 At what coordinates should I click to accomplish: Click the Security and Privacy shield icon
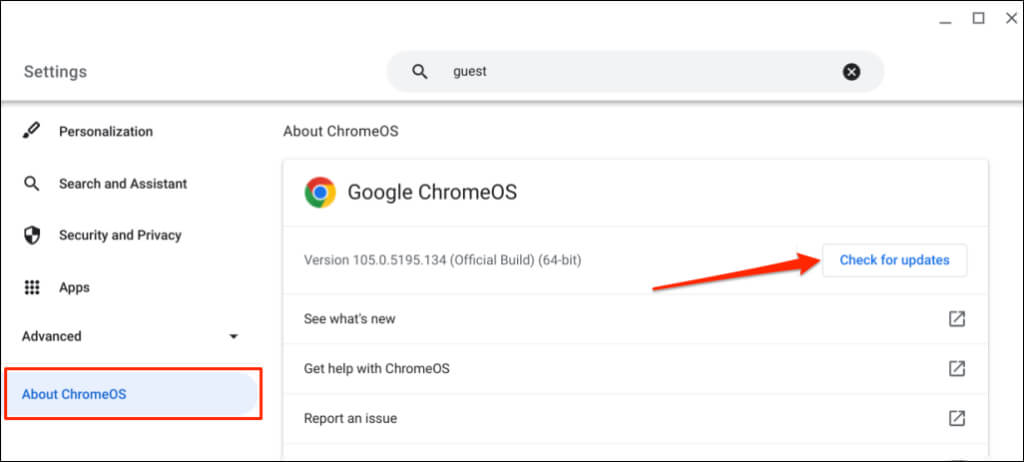pos(32,236)
